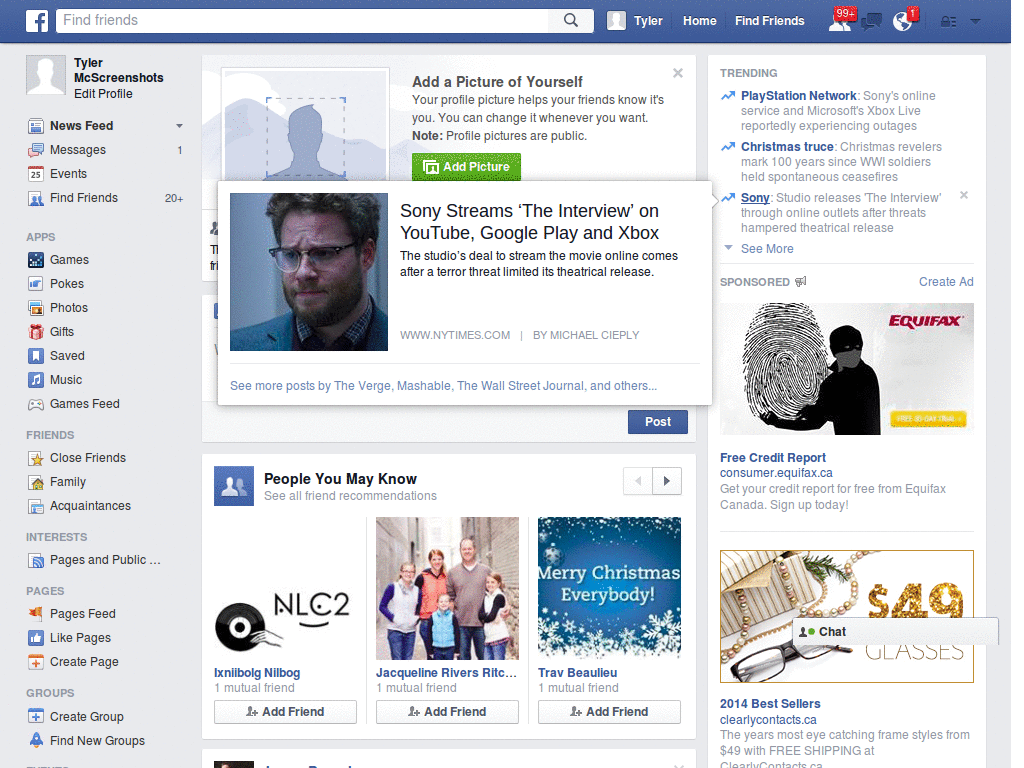The width and height of the screenshot is (1024, 768).
Task: Click the green Add Picture button
Action: coord(466,167)
